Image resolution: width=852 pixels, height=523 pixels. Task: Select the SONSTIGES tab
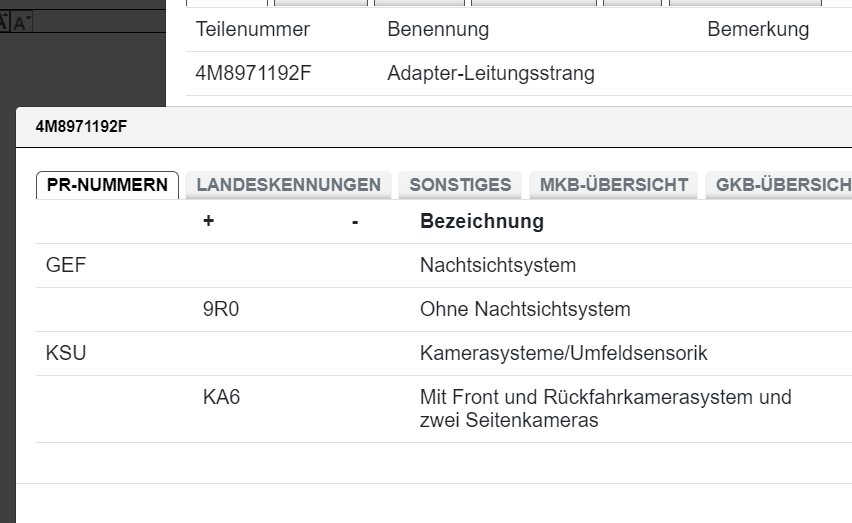tap(460, 185)
